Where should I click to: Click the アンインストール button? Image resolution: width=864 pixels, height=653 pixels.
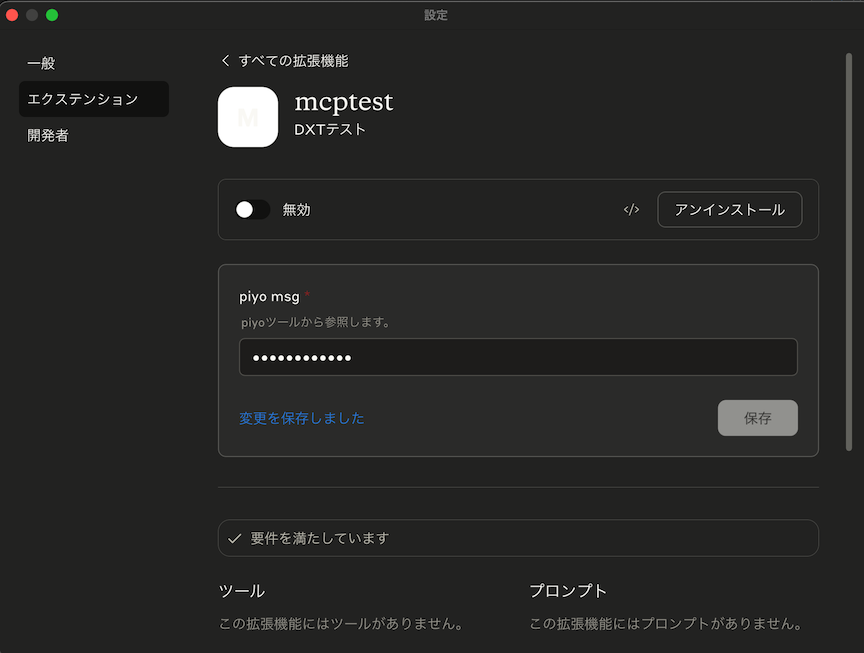point(729,209)
